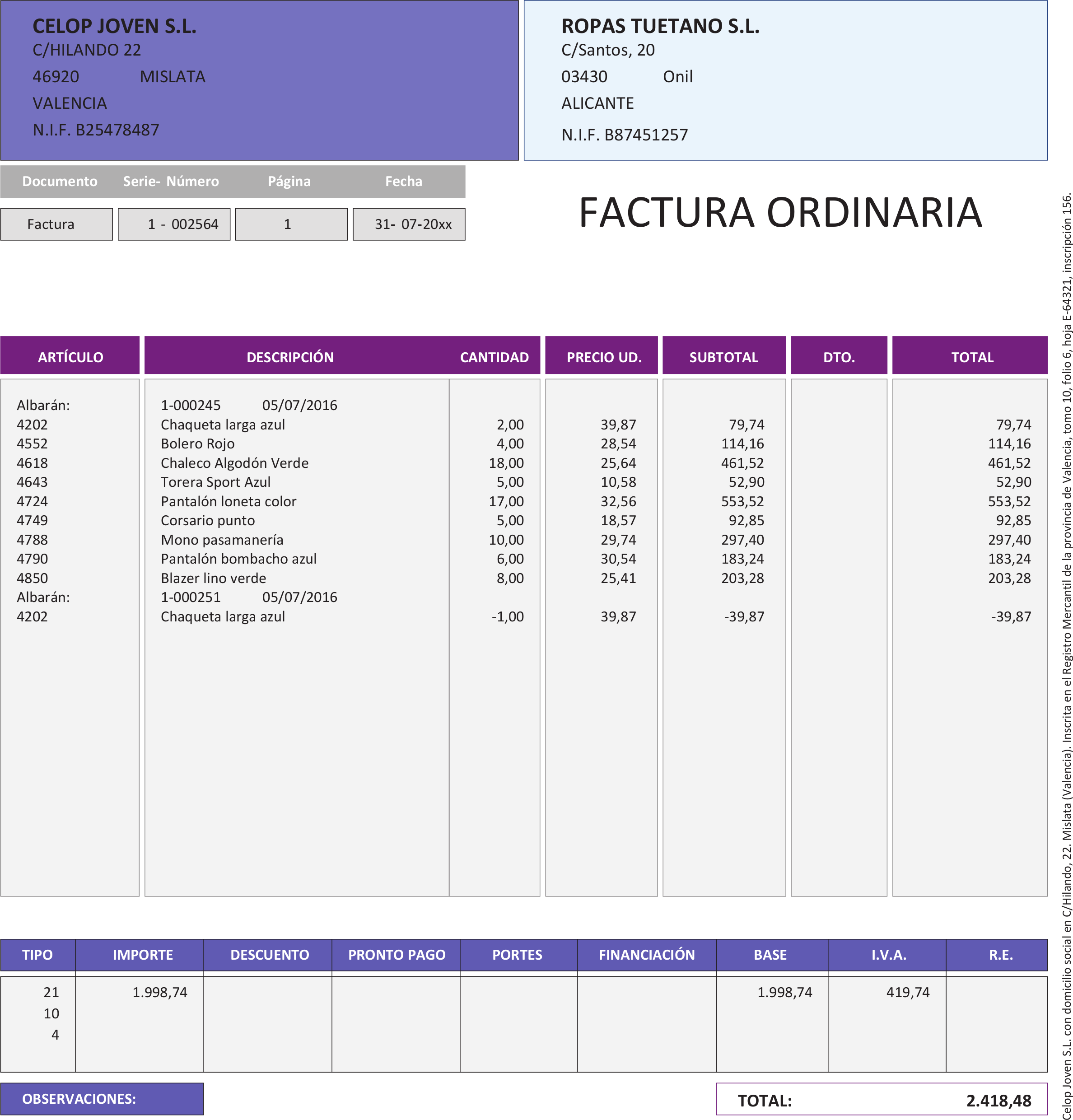Viewport: 1073px width, 1120px height.
Task: Select the Chaleco Algodón Verde line
Action: [x=234, y=463]
